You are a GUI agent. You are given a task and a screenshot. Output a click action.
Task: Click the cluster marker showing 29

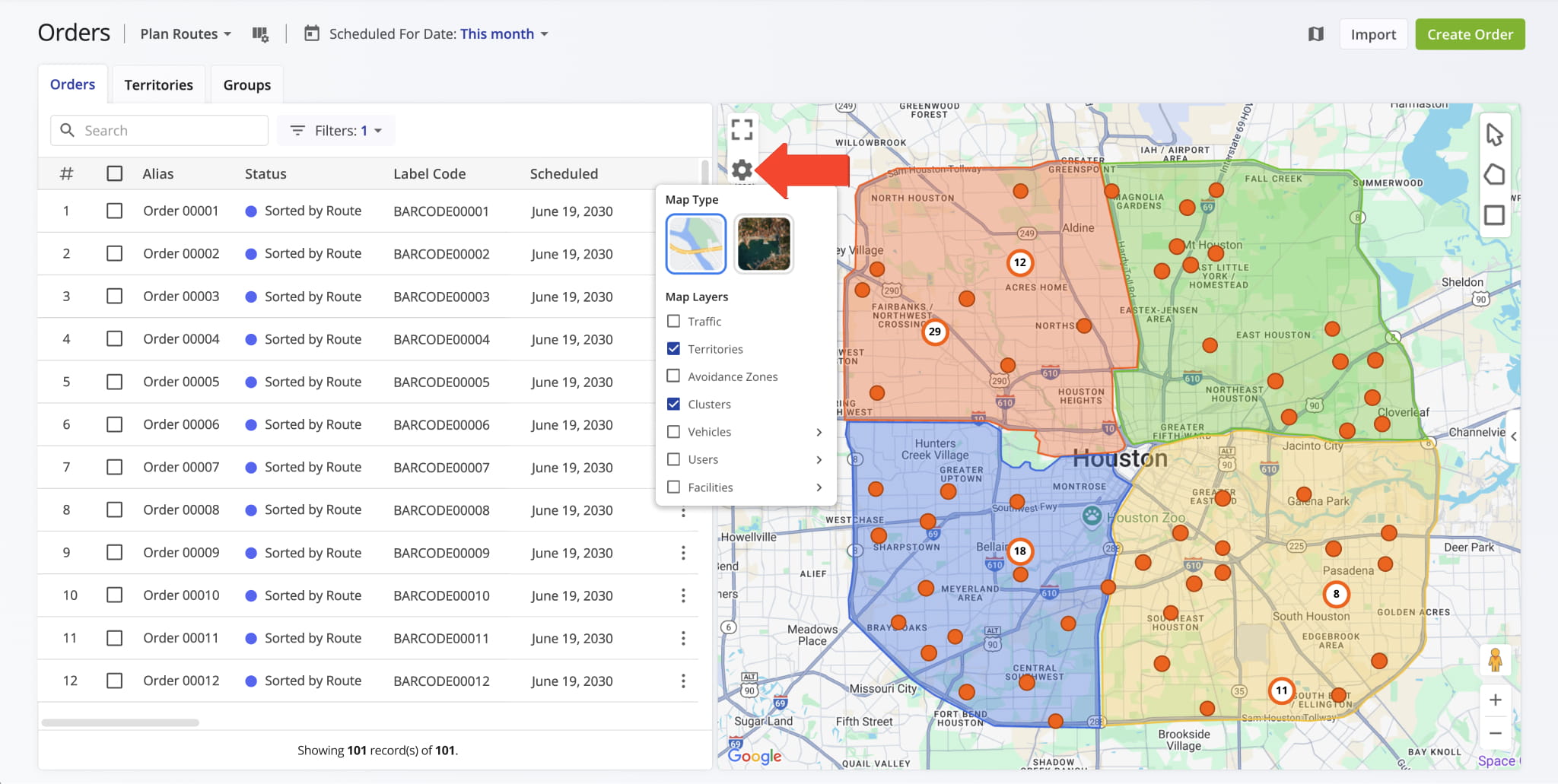tap(935, 332)
